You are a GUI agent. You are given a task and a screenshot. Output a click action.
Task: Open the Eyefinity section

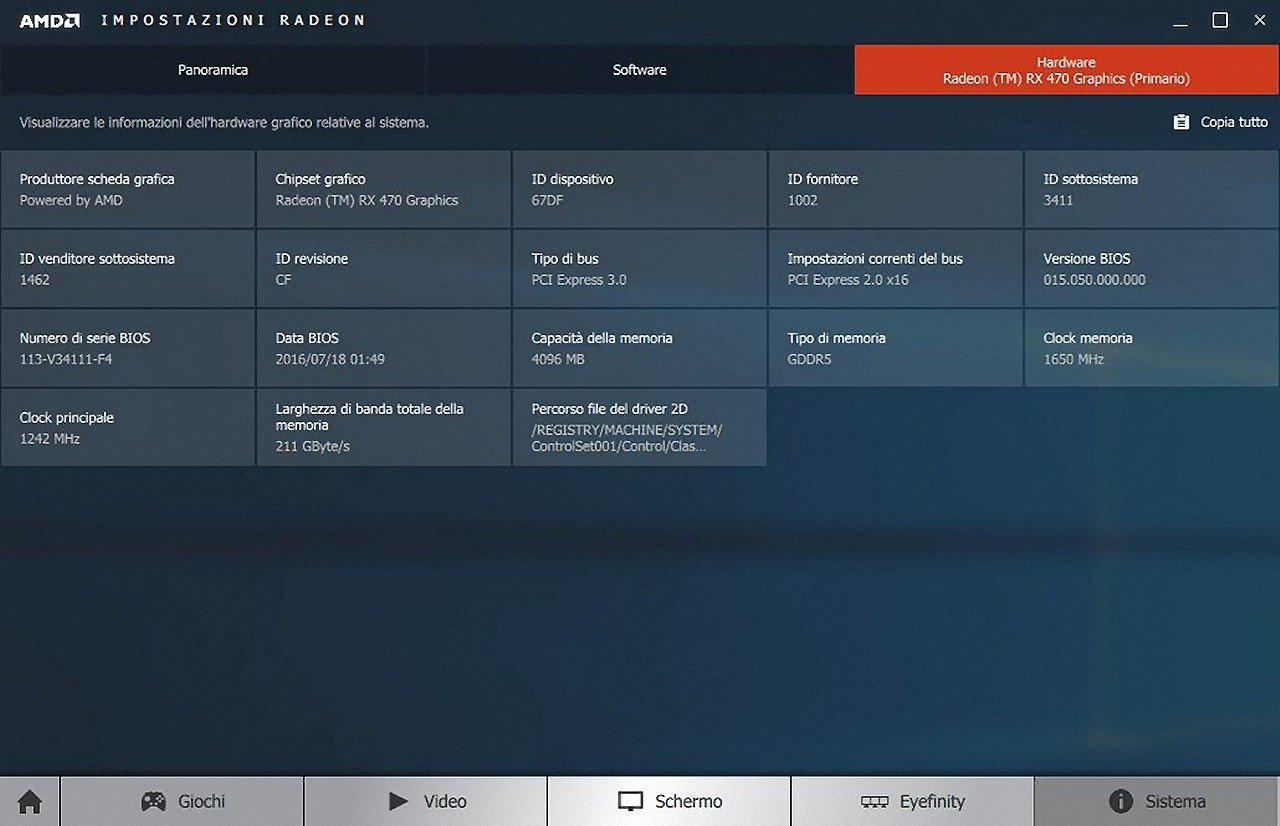(912, 801)
